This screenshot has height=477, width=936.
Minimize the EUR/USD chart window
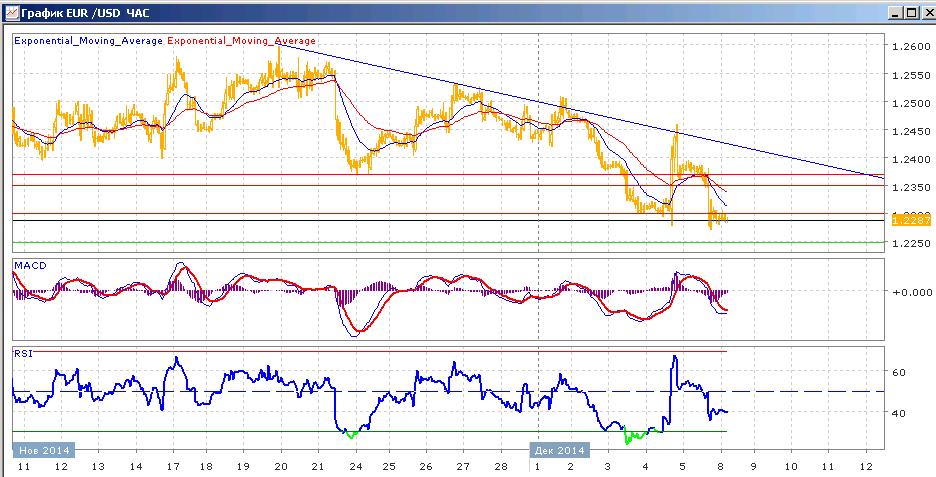(895, 13)
